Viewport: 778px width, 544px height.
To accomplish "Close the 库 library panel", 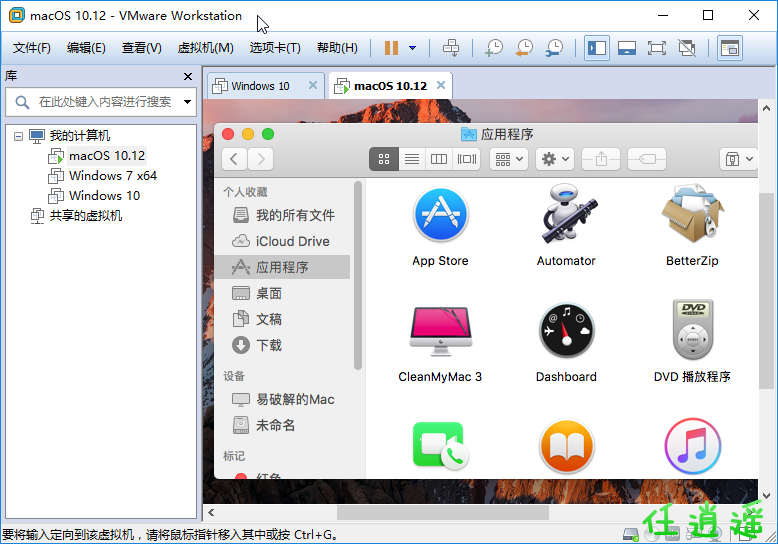I will pos(188,76).
